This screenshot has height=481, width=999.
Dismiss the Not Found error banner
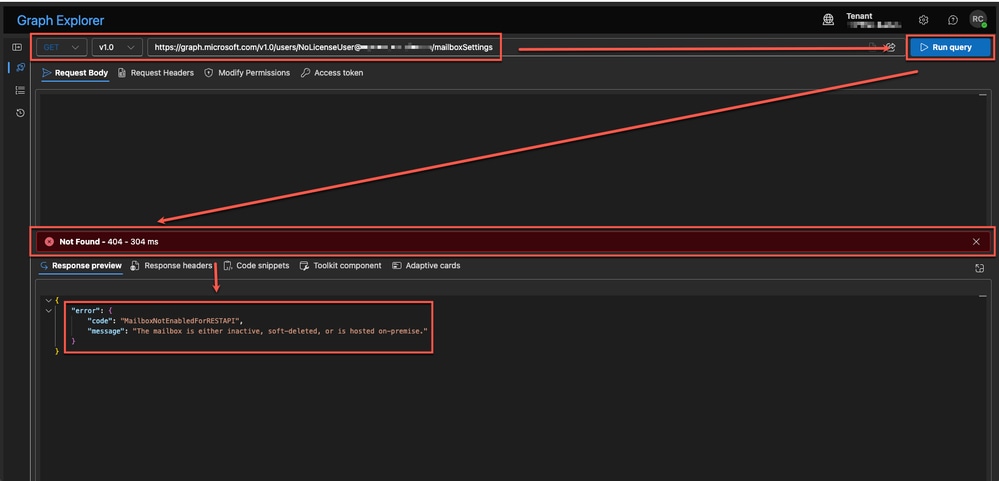(976, 241)
